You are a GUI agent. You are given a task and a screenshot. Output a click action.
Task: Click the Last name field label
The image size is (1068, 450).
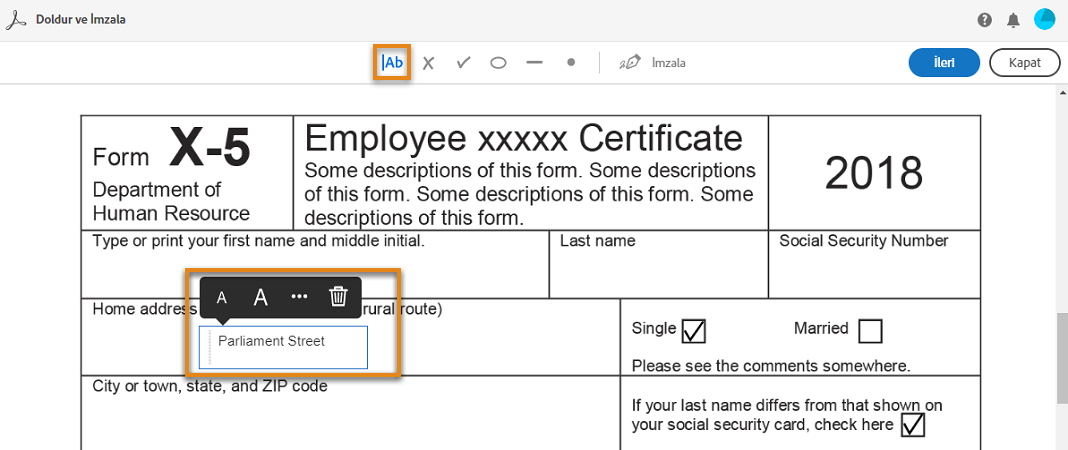pyautogui.click(x=597, y=241)
